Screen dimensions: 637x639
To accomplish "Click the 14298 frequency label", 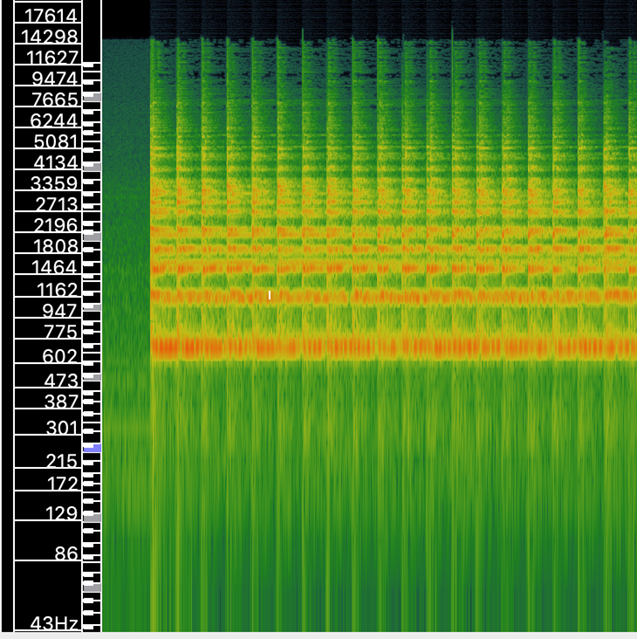I will point(52,36).
